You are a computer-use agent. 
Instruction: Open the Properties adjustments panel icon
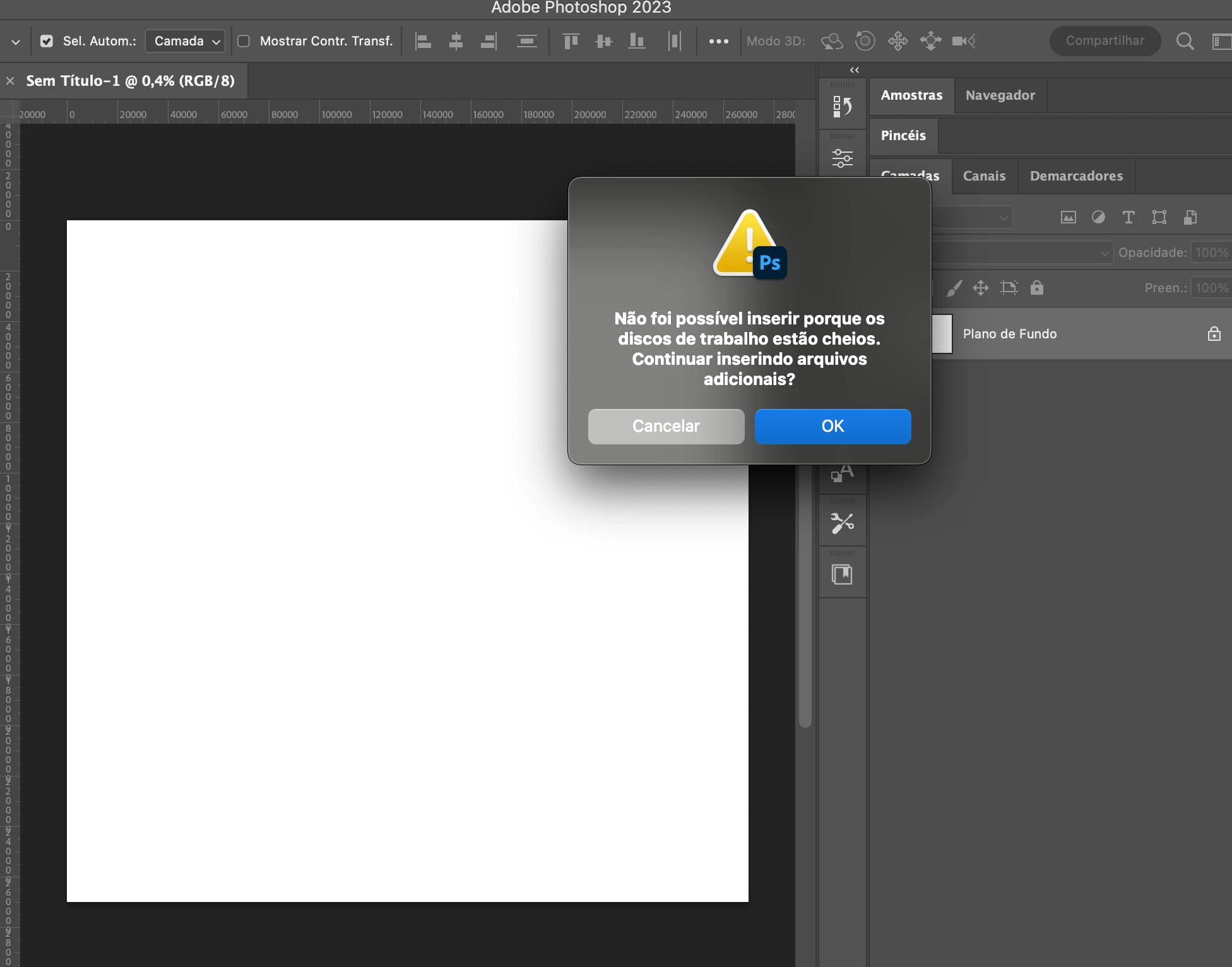pyautogui.click(x=842, y=158)
